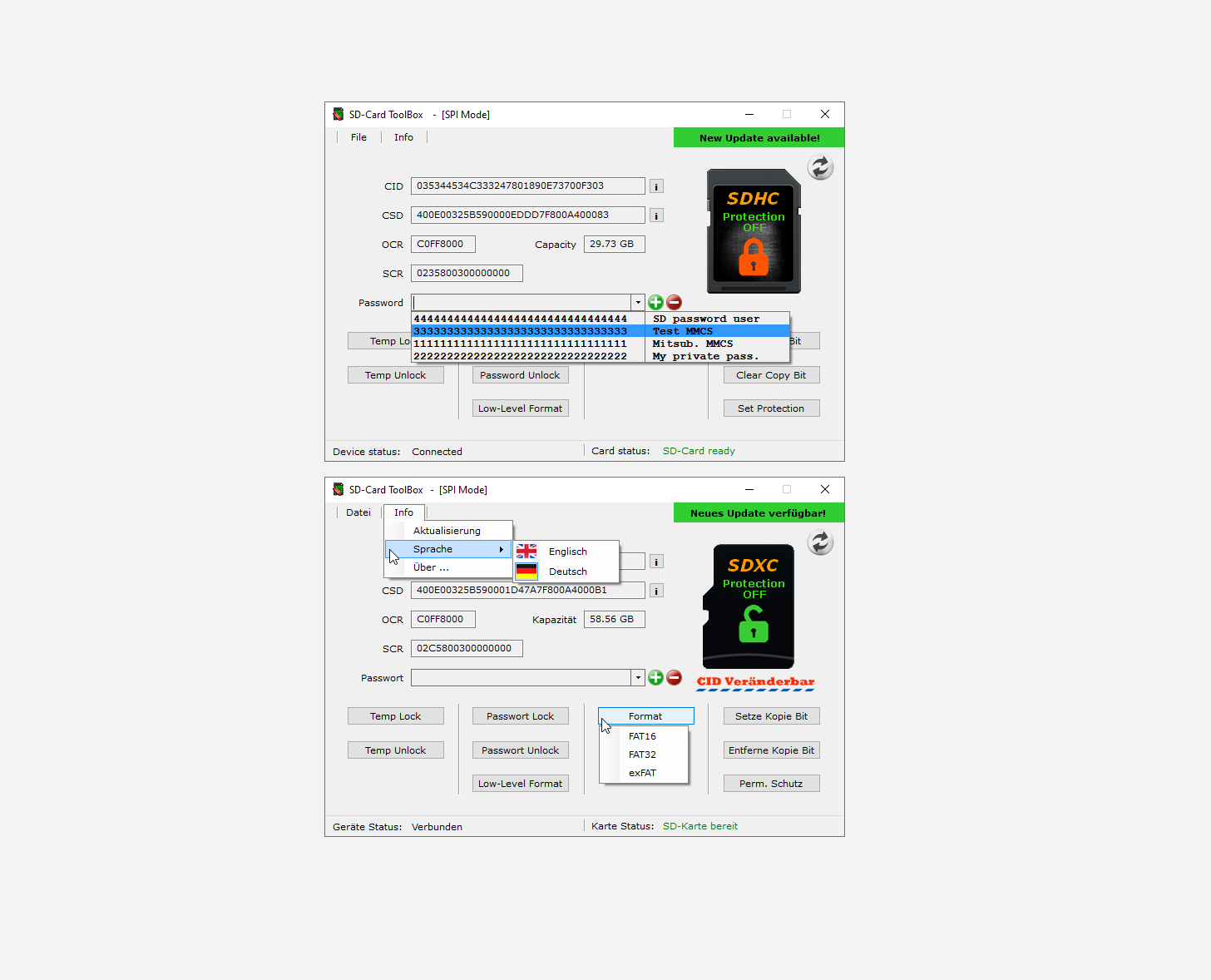
Task: Choose exFAT format option
Action: coord(643,773)
